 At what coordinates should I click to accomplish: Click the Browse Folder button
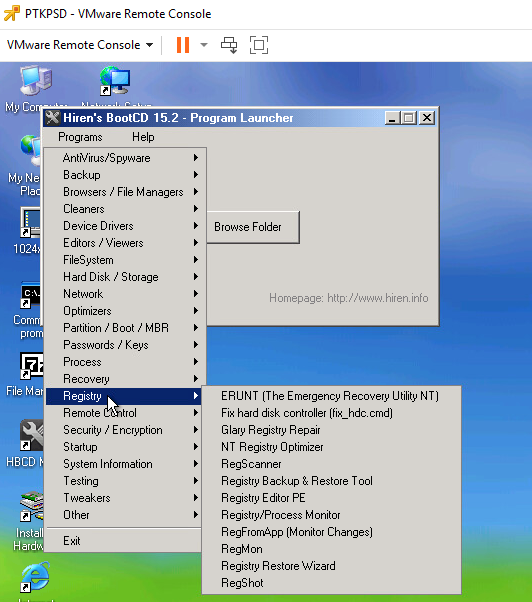pos(253,227)
